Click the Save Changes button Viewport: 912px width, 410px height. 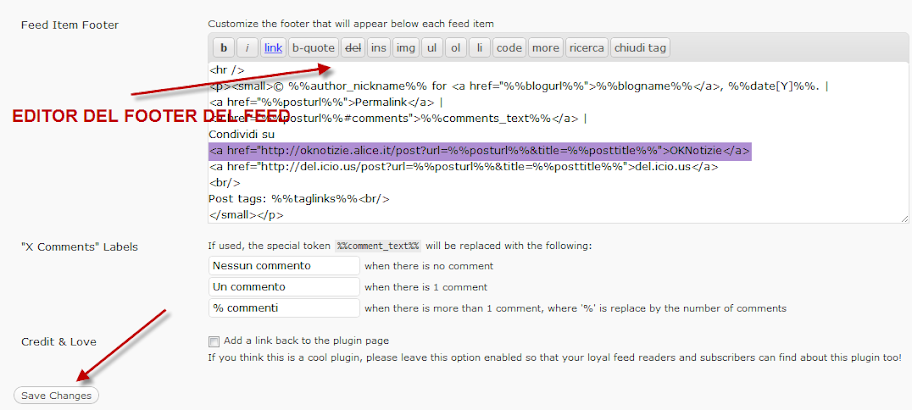[x=56, y=395]
